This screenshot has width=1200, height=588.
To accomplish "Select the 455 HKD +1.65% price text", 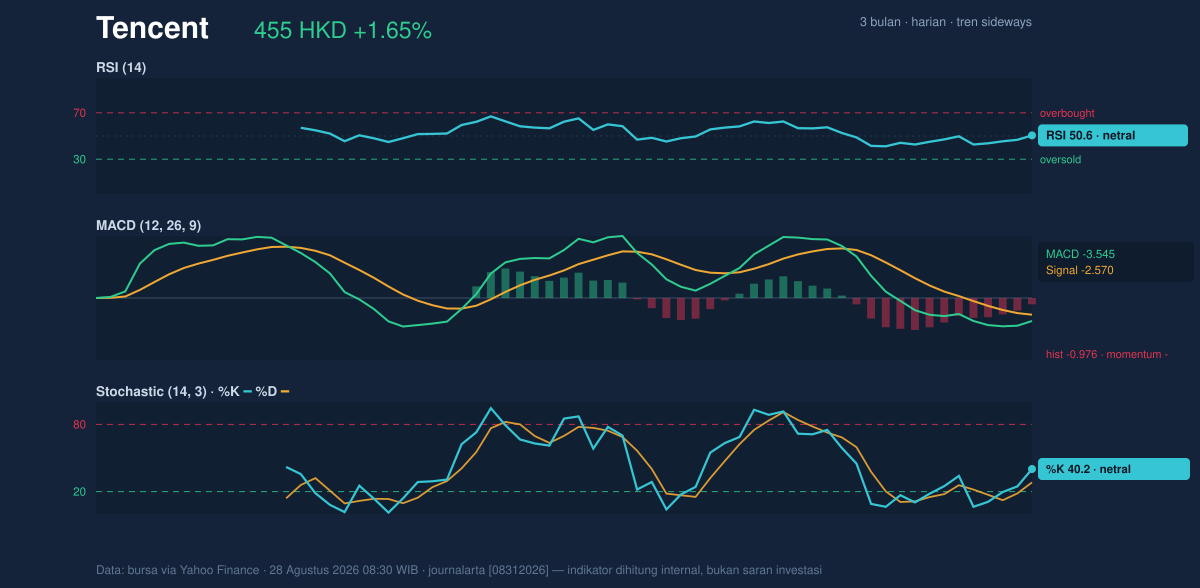I will 343,31.
